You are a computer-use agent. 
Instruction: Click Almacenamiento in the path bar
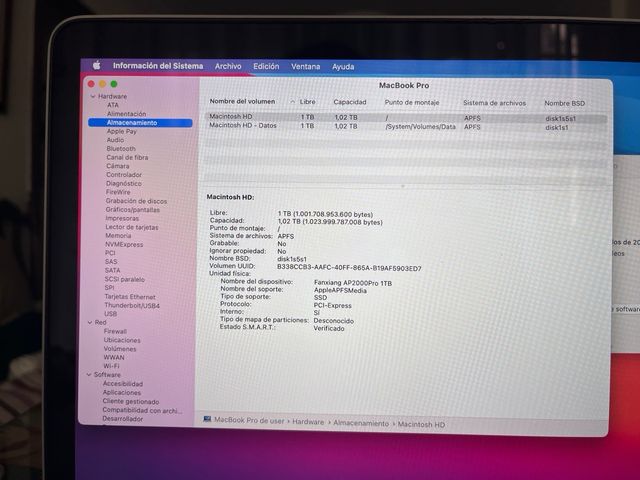coord(361,423)
